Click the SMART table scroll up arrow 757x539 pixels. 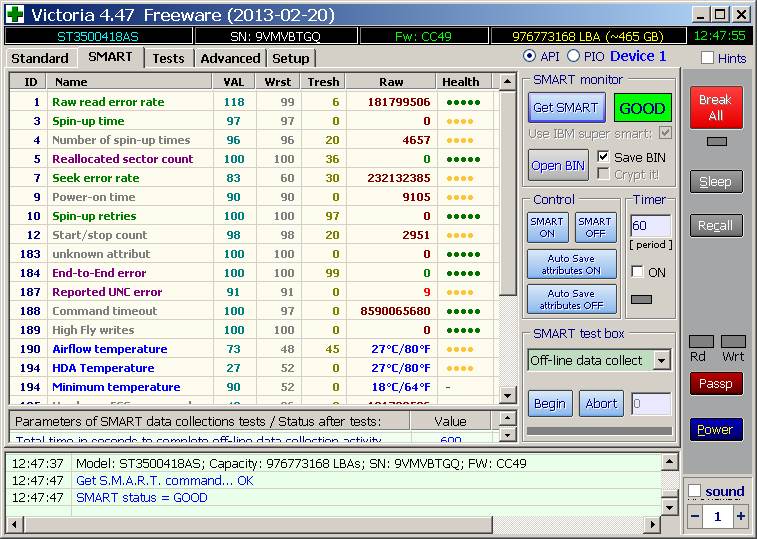[x=507, y=82]
